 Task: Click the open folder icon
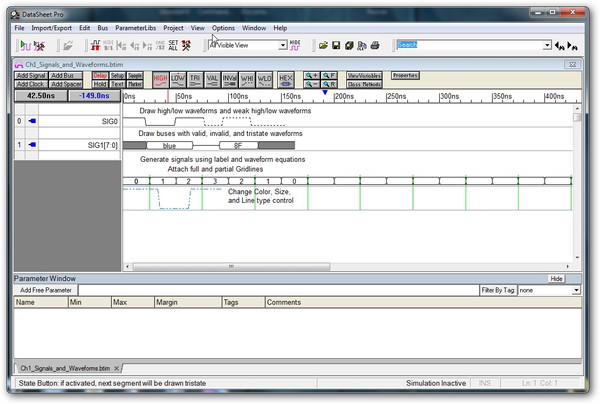tap(323, 45)
